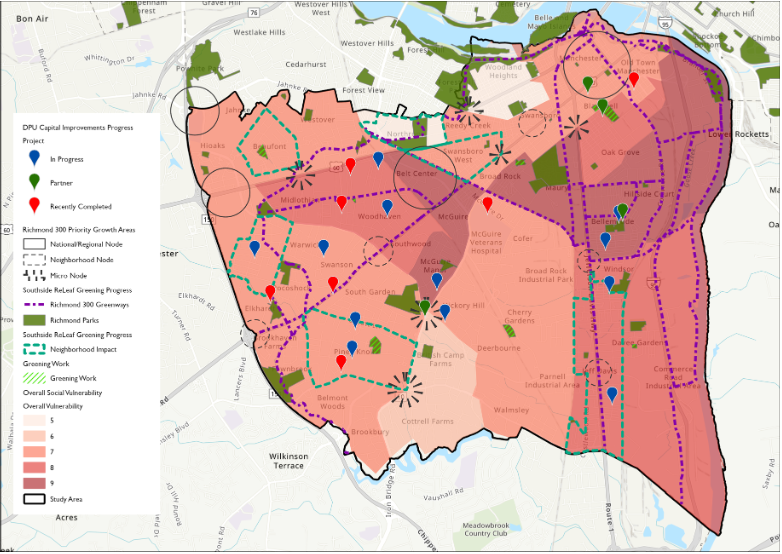This screenshot has width=782, height=554.
Task: Click the red pin below Piney Knolls
Action: tap(341, 362)
